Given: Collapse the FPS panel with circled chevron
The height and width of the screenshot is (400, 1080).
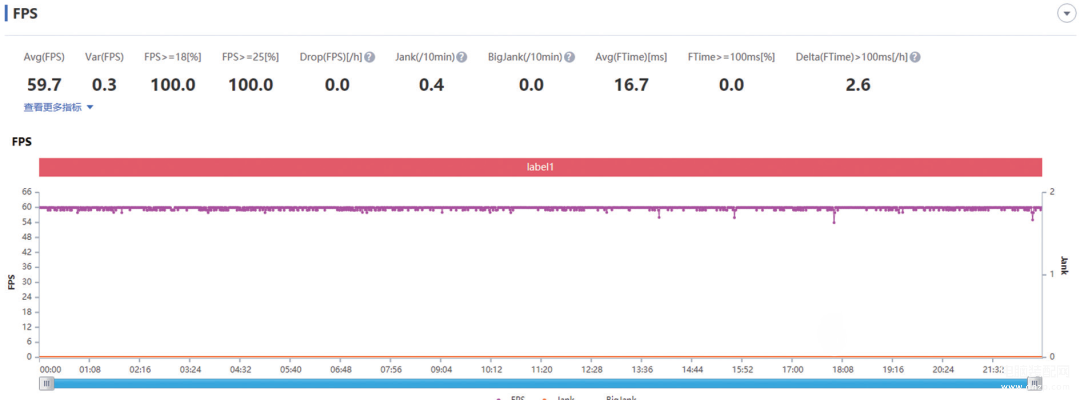Looking at the screenshot, I should (1065, 13).
